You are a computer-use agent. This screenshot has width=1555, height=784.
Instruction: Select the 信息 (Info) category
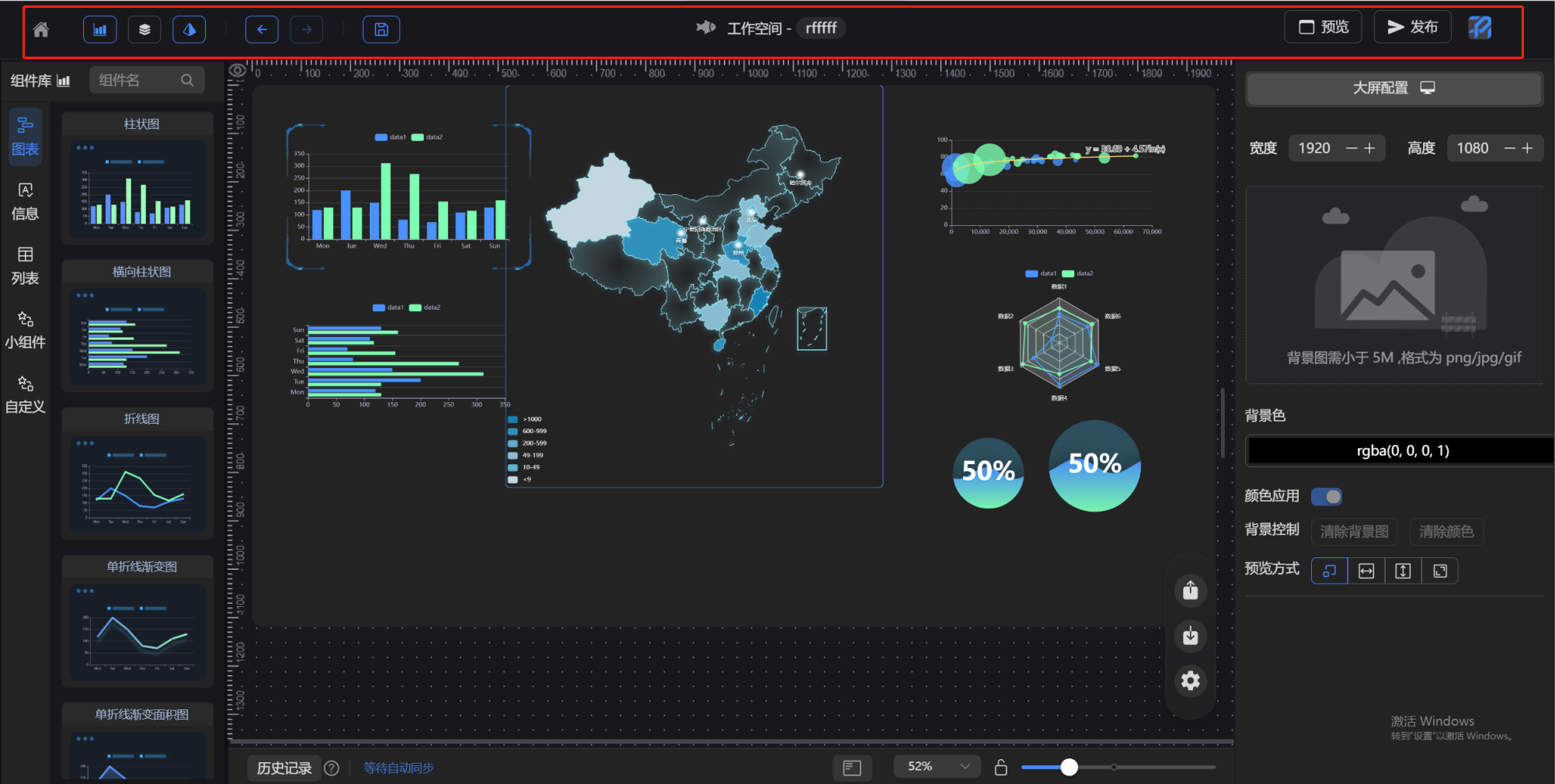[25, 202]
